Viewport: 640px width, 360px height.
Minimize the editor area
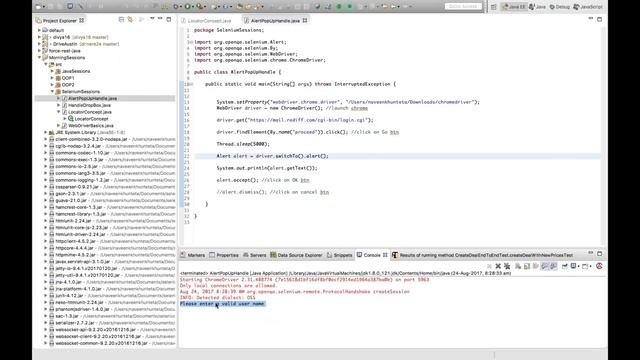point(591,19)
